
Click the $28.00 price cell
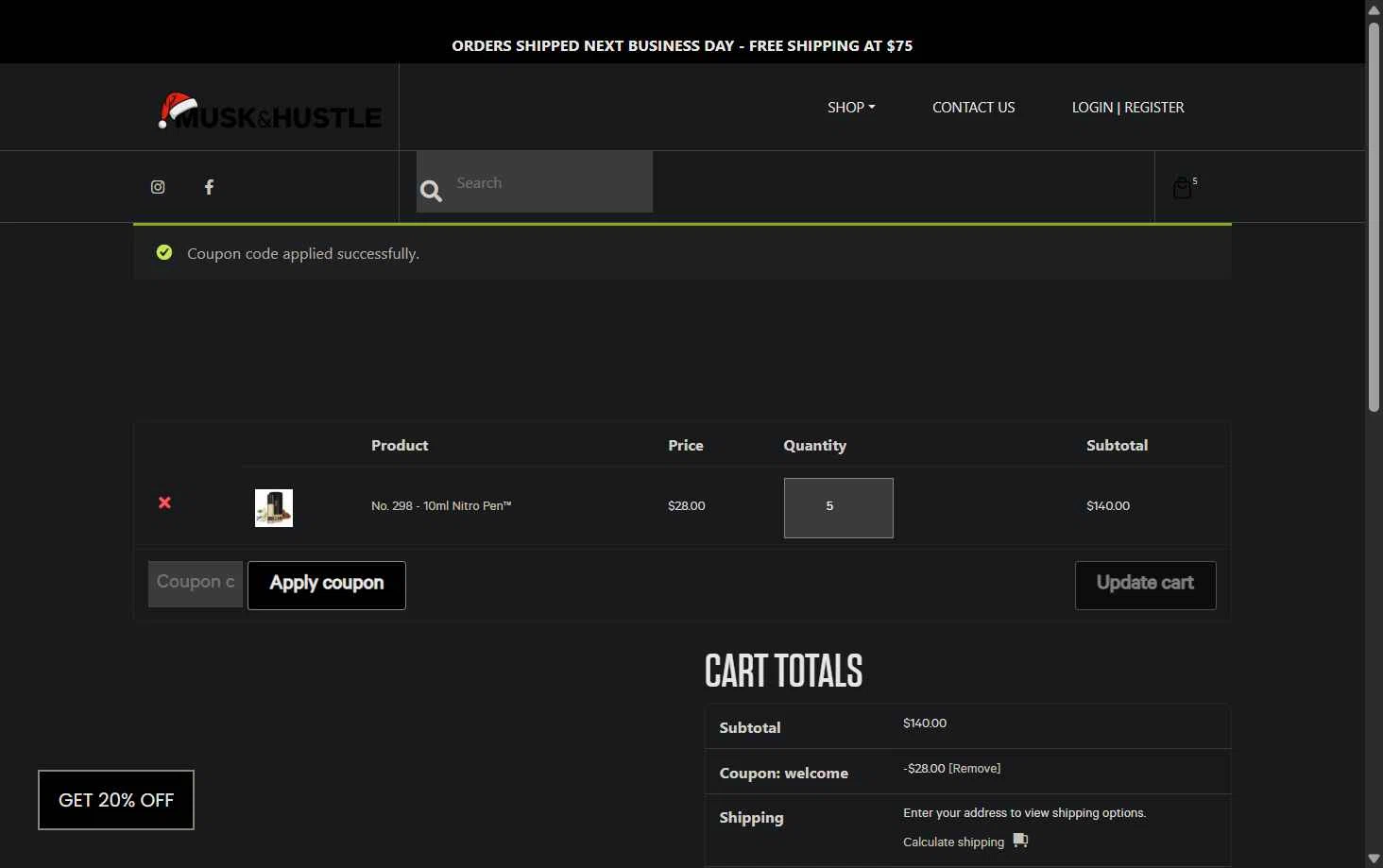point(687,506)
